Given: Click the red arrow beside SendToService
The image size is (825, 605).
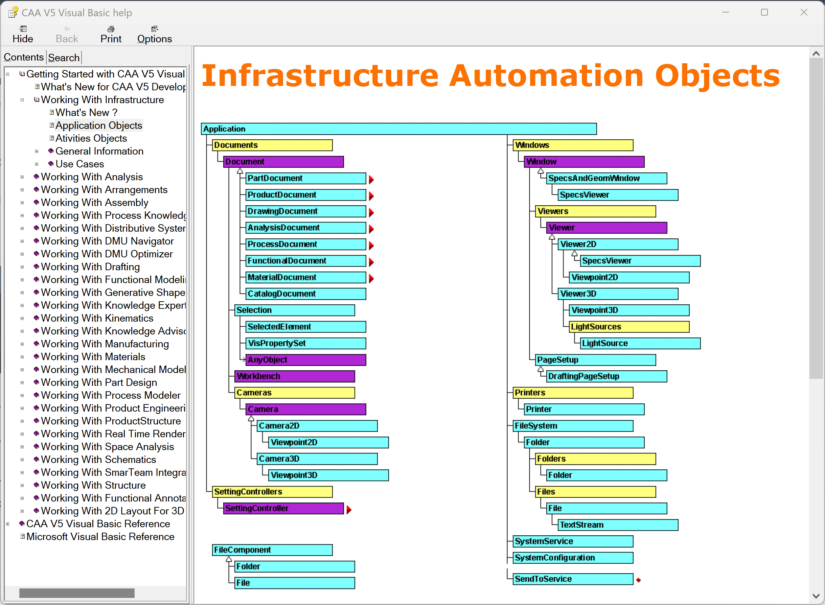Looking at the screenshot, I should point(637,578).
